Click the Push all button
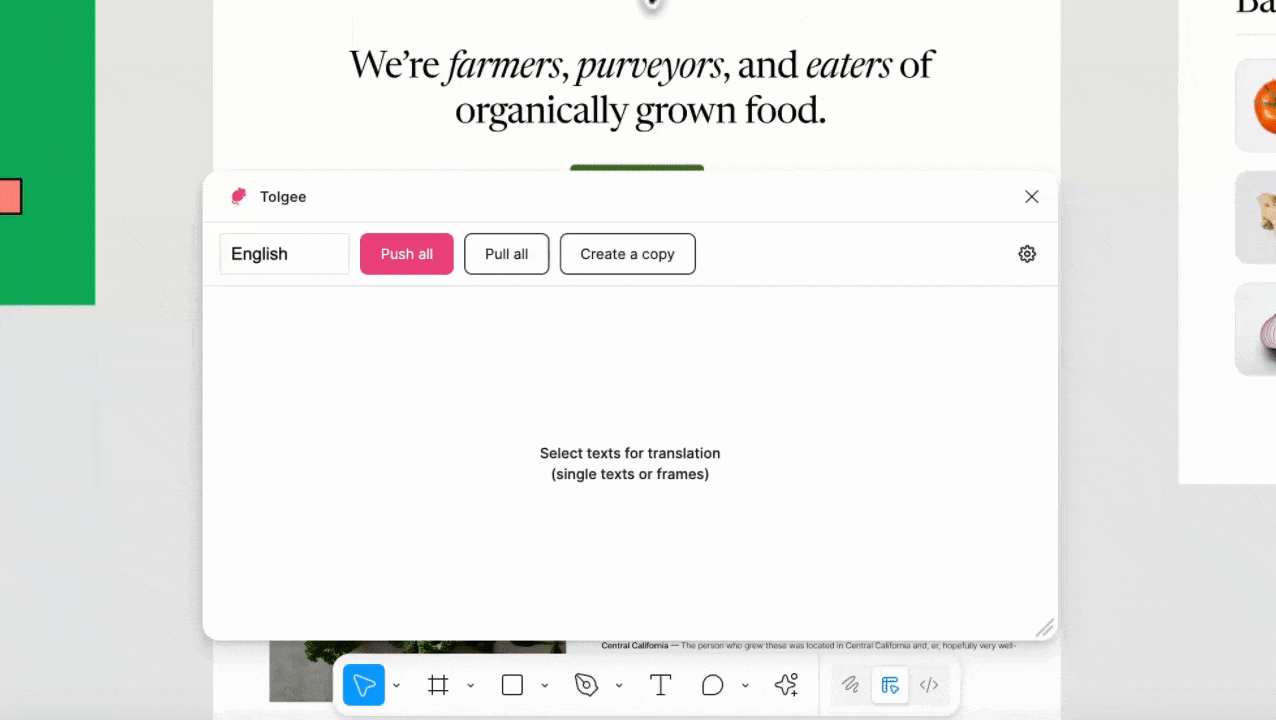This screenshot has width=1276, height=720. pyautogui.click(x=407, y=254)
